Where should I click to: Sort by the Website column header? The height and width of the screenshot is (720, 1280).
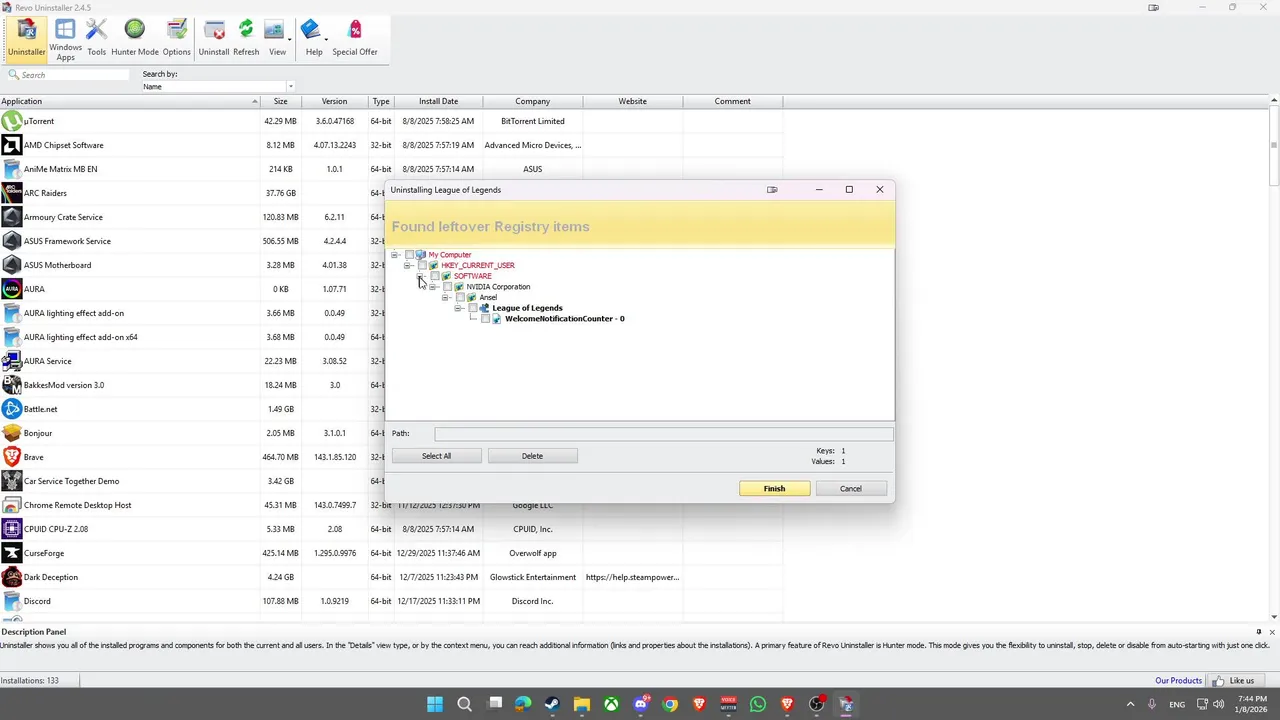tap(632, 101)
